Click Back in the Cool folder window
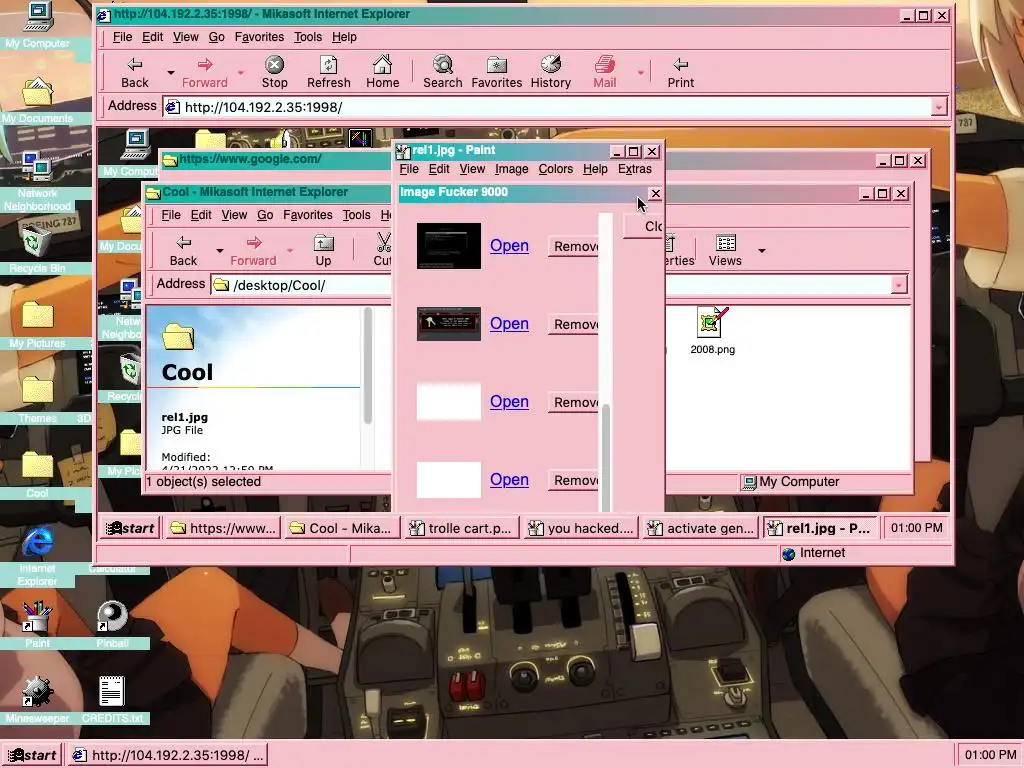The height and width of the screenshot is (768, 1024). click(x=184, y=250)
